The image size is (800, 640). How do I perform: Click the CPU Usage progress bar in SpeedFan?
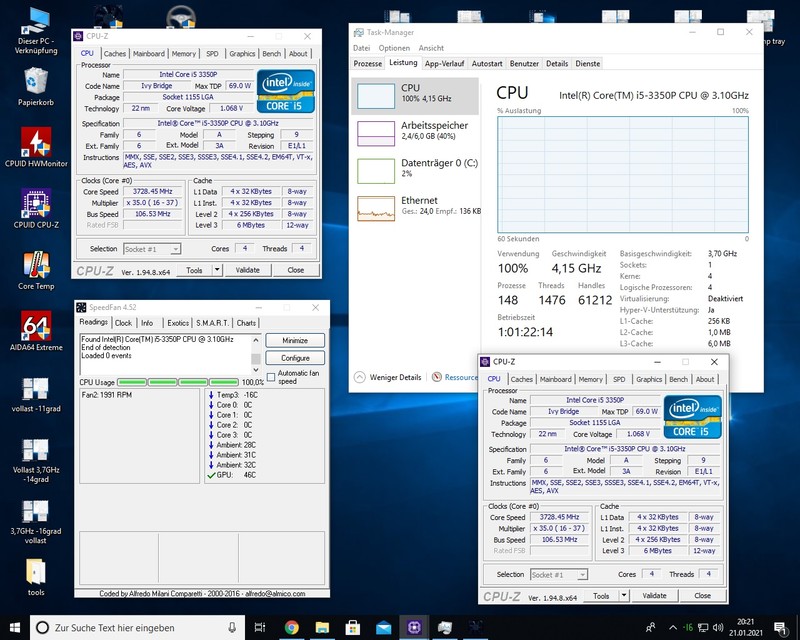tap(178, 382)
